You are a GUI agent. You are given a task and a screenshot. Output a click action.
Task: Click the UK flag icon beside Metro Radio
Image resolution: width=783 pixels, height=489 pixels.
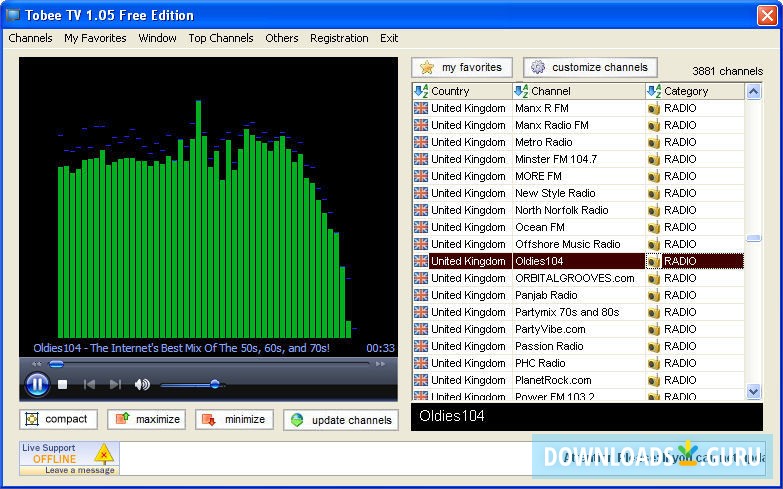coord(421,142)
